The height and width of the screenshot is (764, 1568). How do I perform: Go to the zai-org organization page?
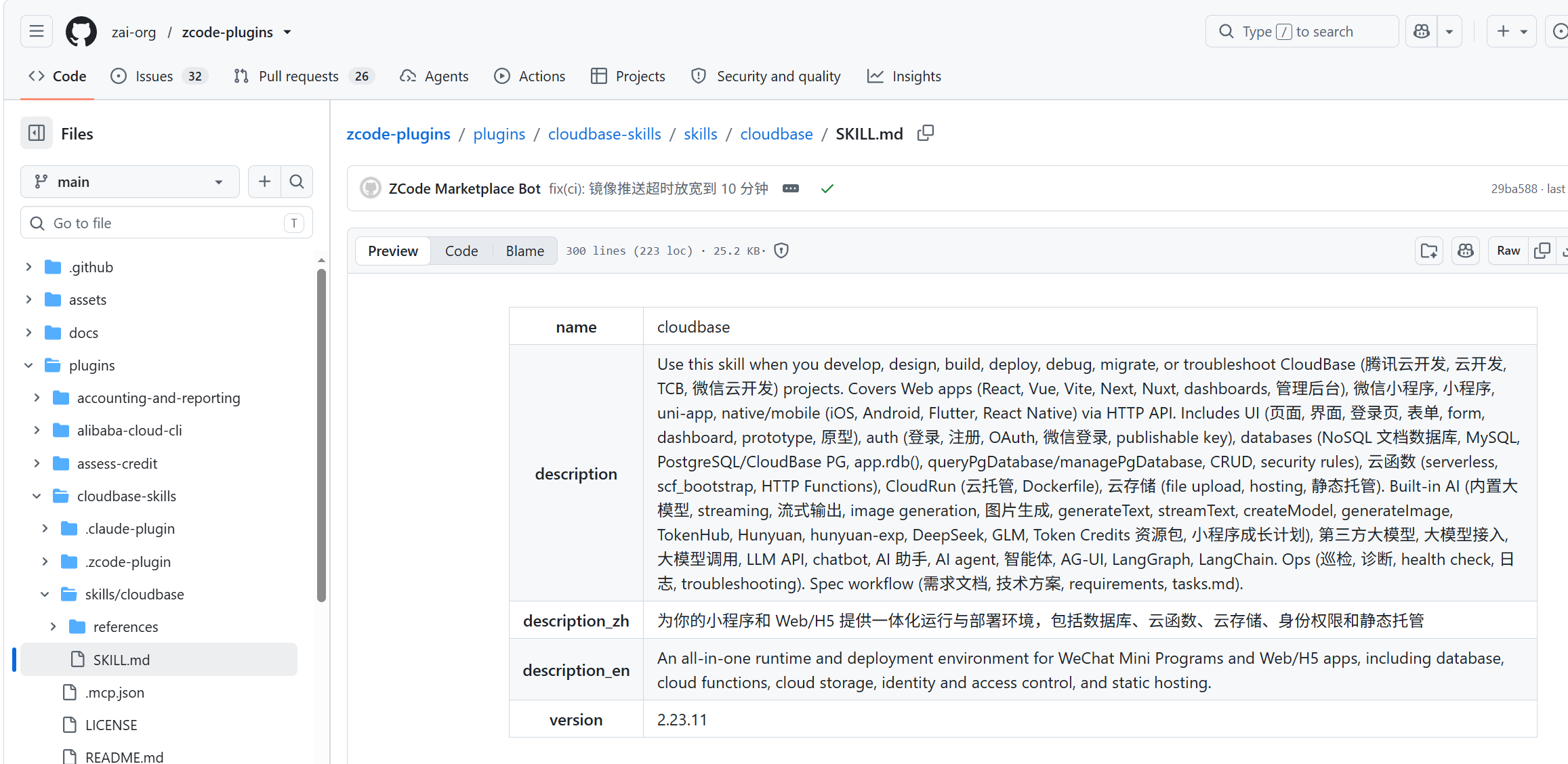point(133,32)
